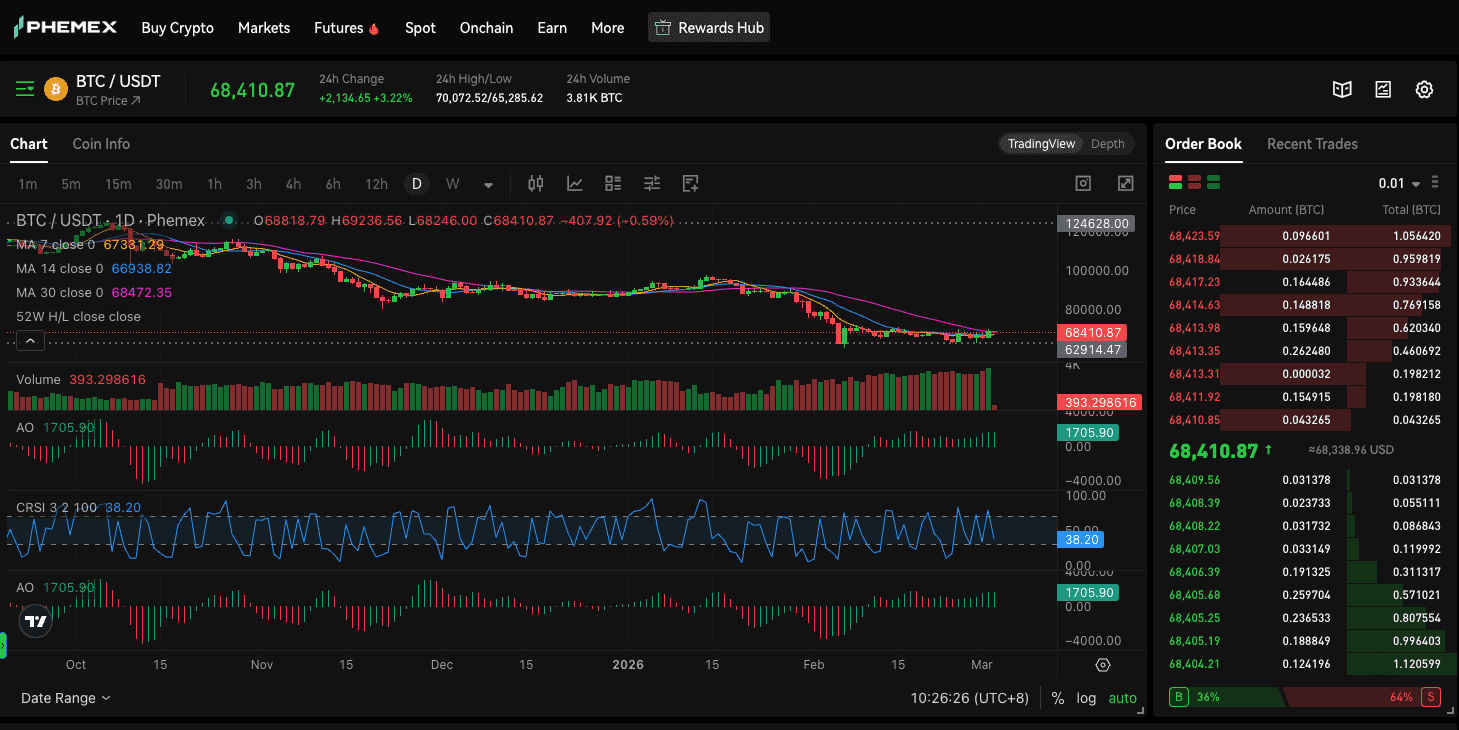Viewport: 1459px width, 730px height.
Task: Open the Indicators line-chart icon
Action: 575,184
